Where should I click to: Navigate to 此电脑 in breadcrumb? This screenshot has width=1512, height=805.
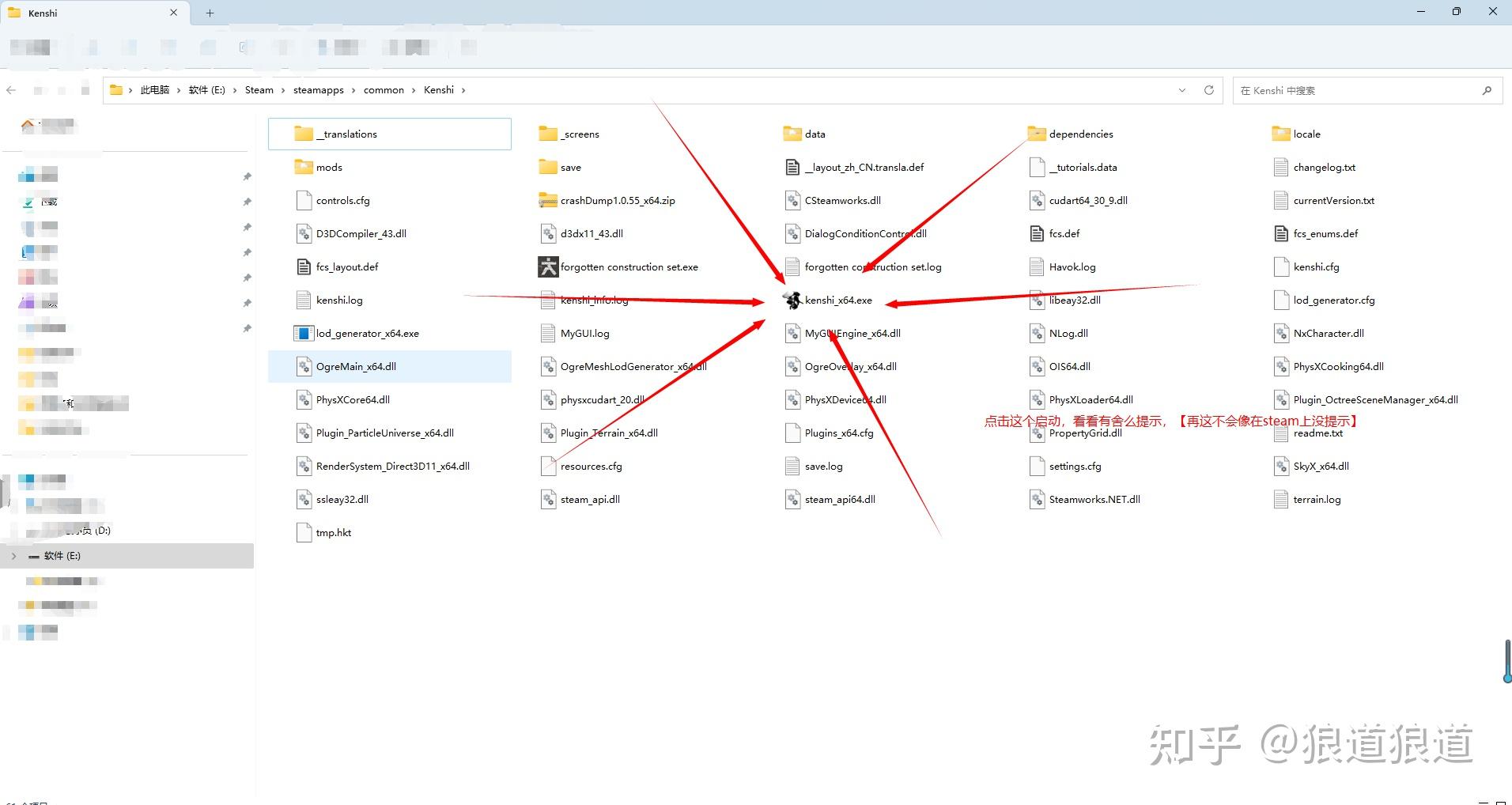tap(155, 90)
